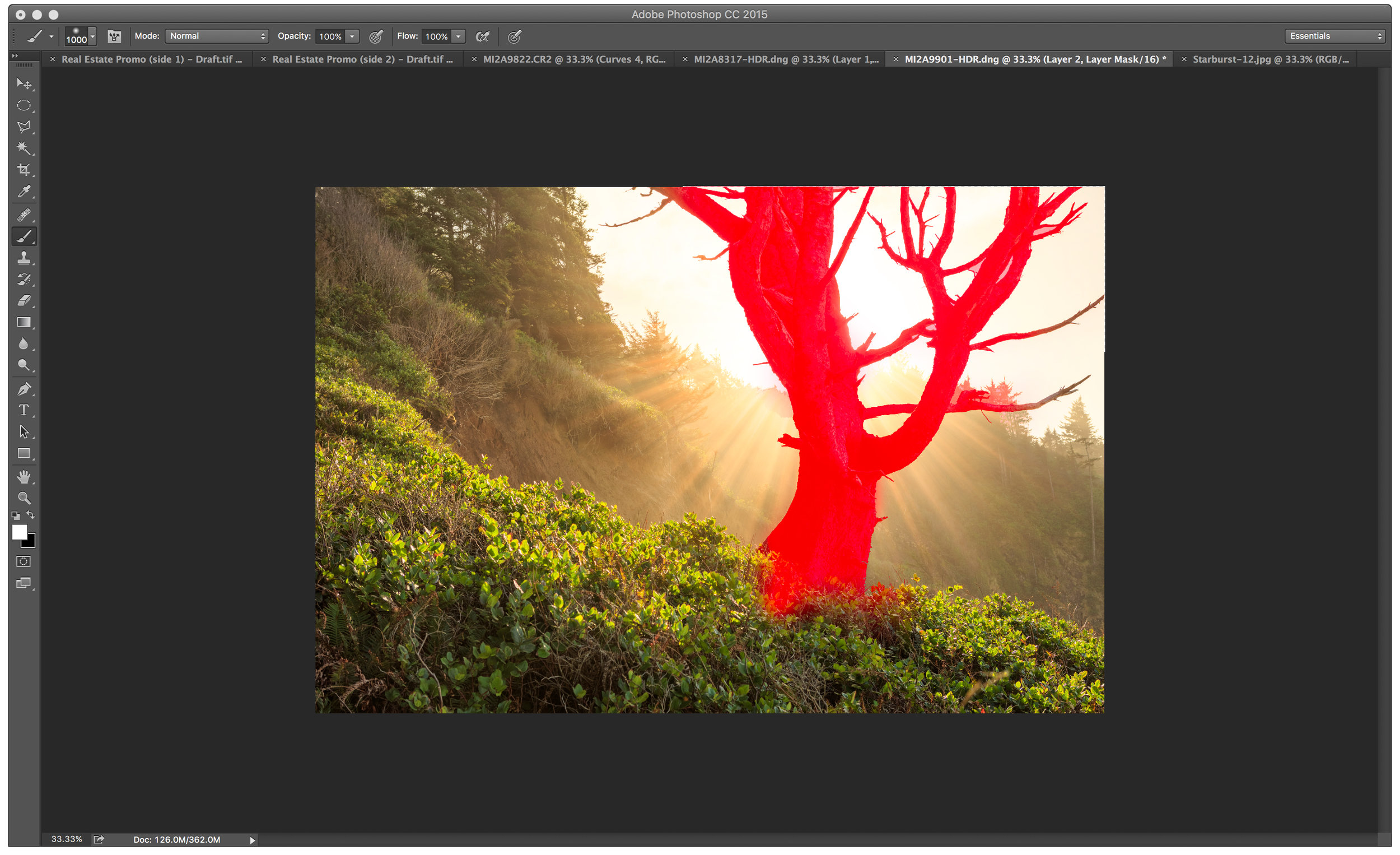The image size is (1400, 855).
Task: Toggle pressure for opacity button
Action: [x=376, y=37]
